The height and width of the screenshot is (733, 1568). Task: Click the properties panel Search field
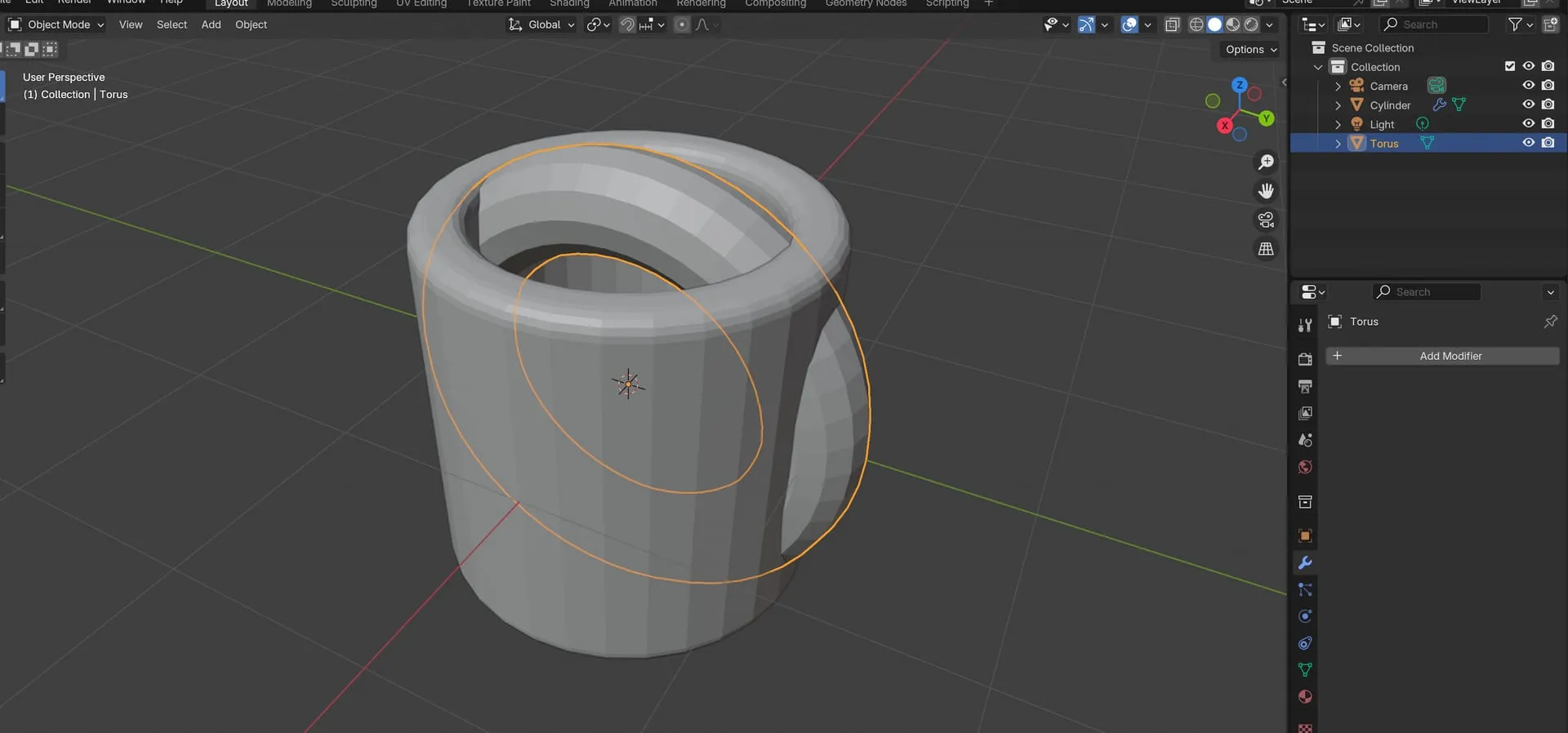click(1427, 292)
